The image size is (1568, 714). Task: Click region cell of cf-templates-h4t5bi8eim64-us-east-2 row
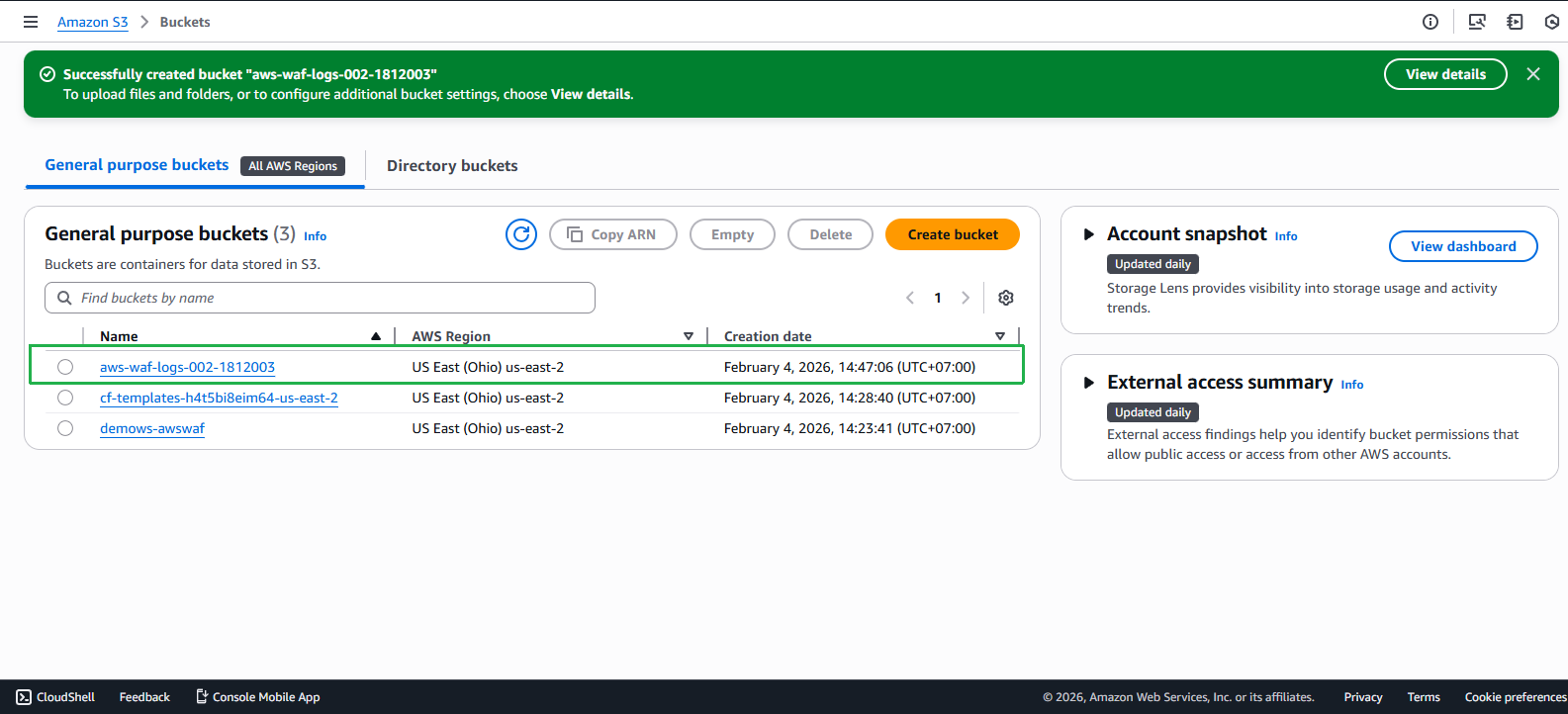[488, 398]
